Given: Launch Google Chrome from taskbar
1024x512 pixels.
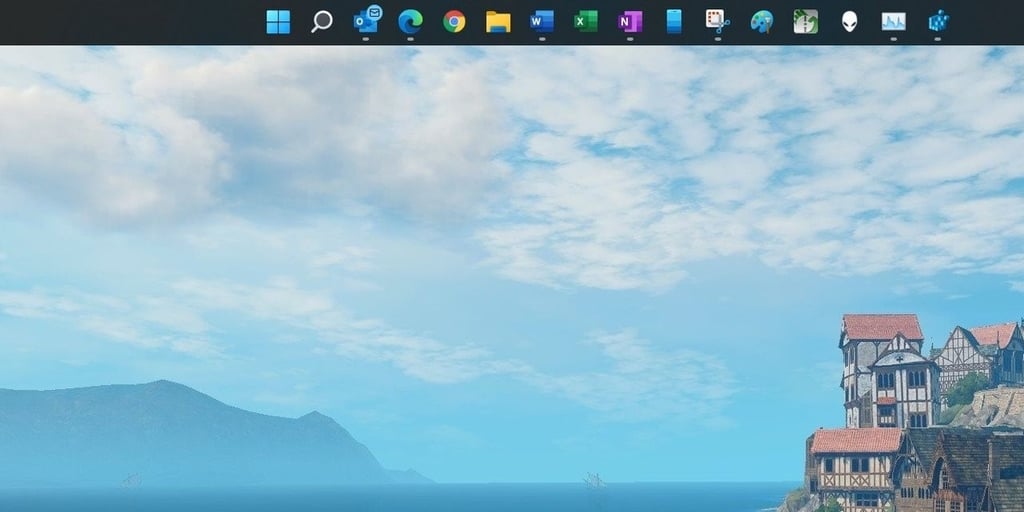Looking at the screenshot, I should pyautogui.click(x=454, y=22).
